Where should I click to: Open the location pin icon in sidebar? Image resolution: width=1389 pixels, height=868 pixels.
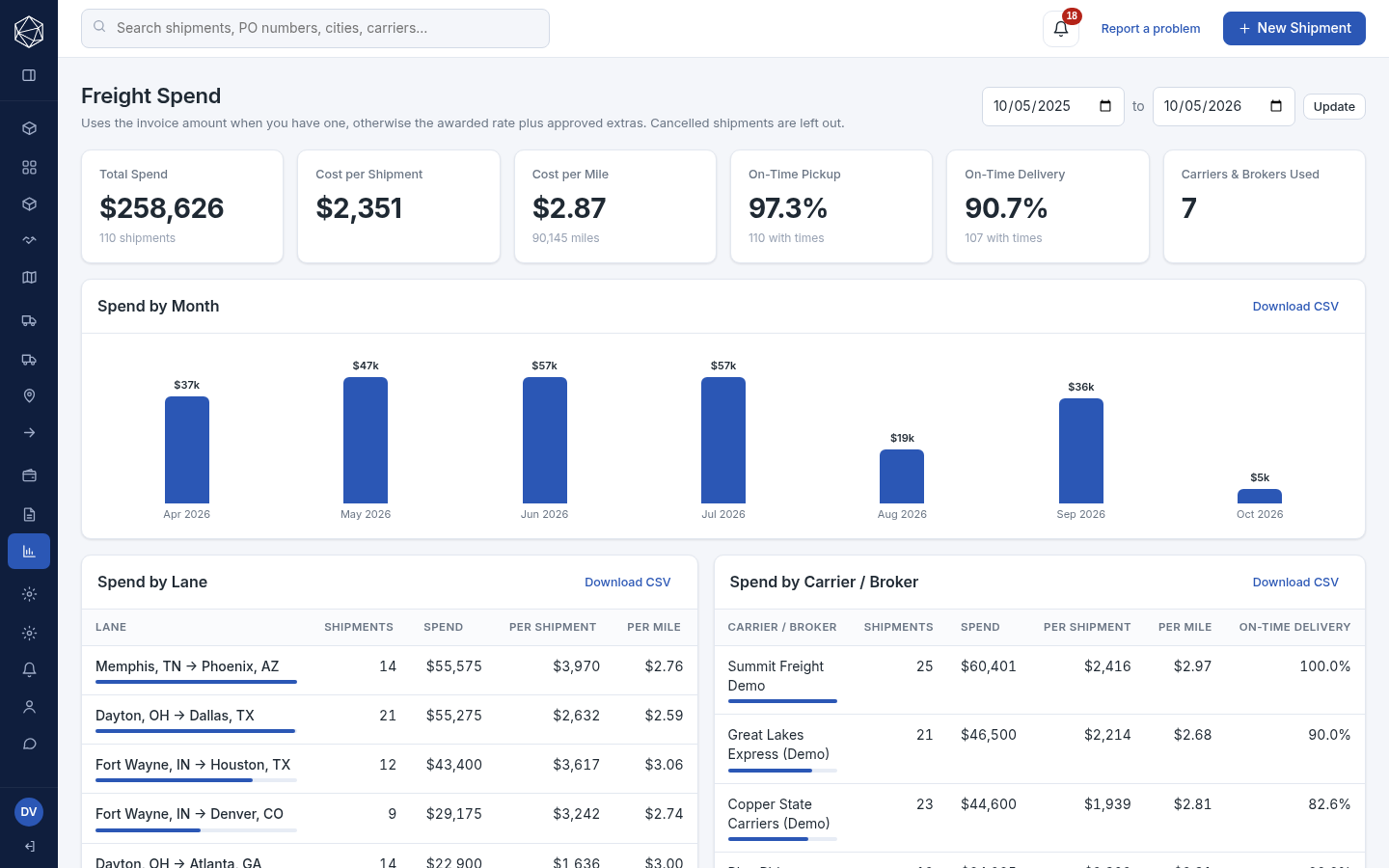point(29,396)
